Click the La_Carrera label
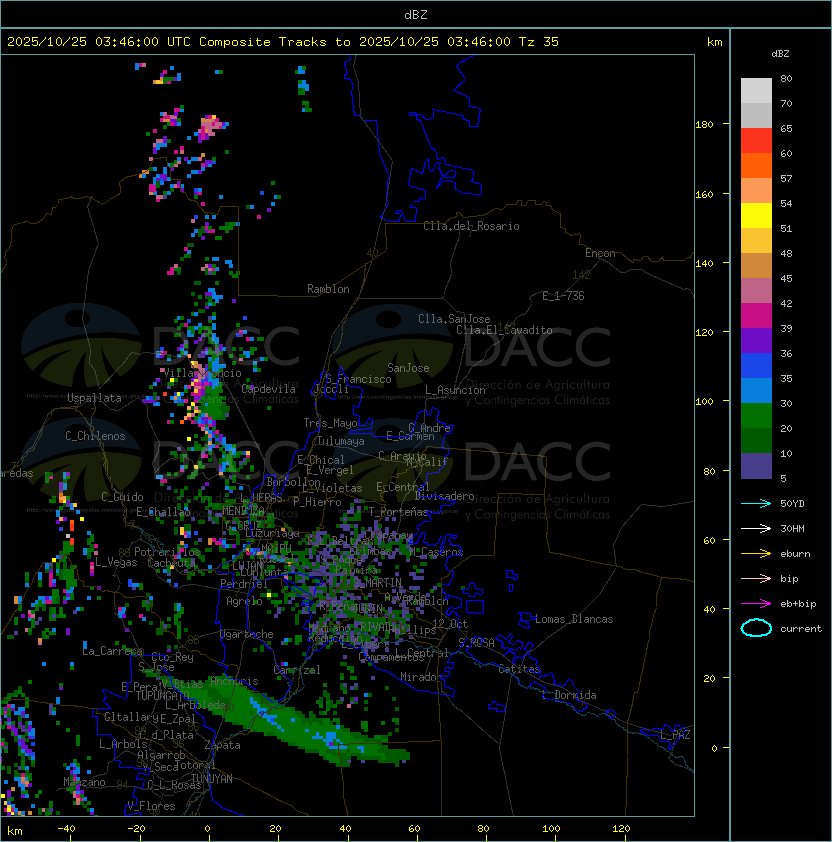The image size is (832, 842). [x=112, y=651]
